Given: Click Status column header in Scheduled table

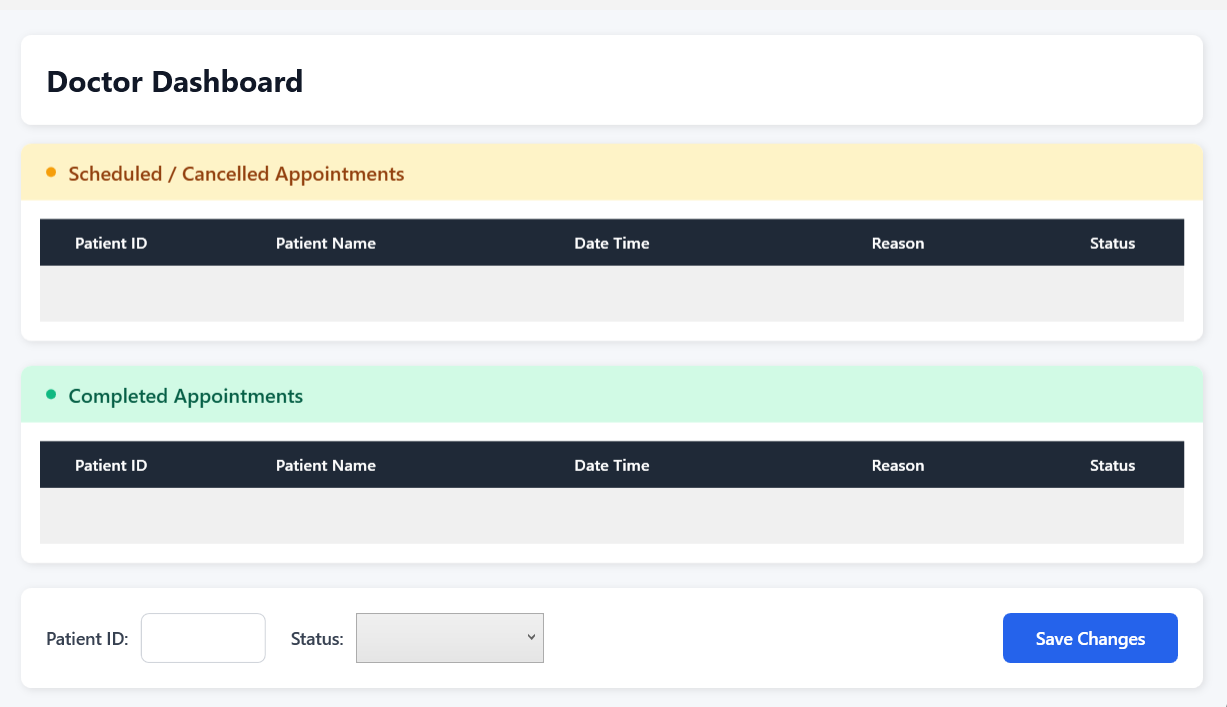Looking at the screenshot, I should click(x=1112, y=243).
